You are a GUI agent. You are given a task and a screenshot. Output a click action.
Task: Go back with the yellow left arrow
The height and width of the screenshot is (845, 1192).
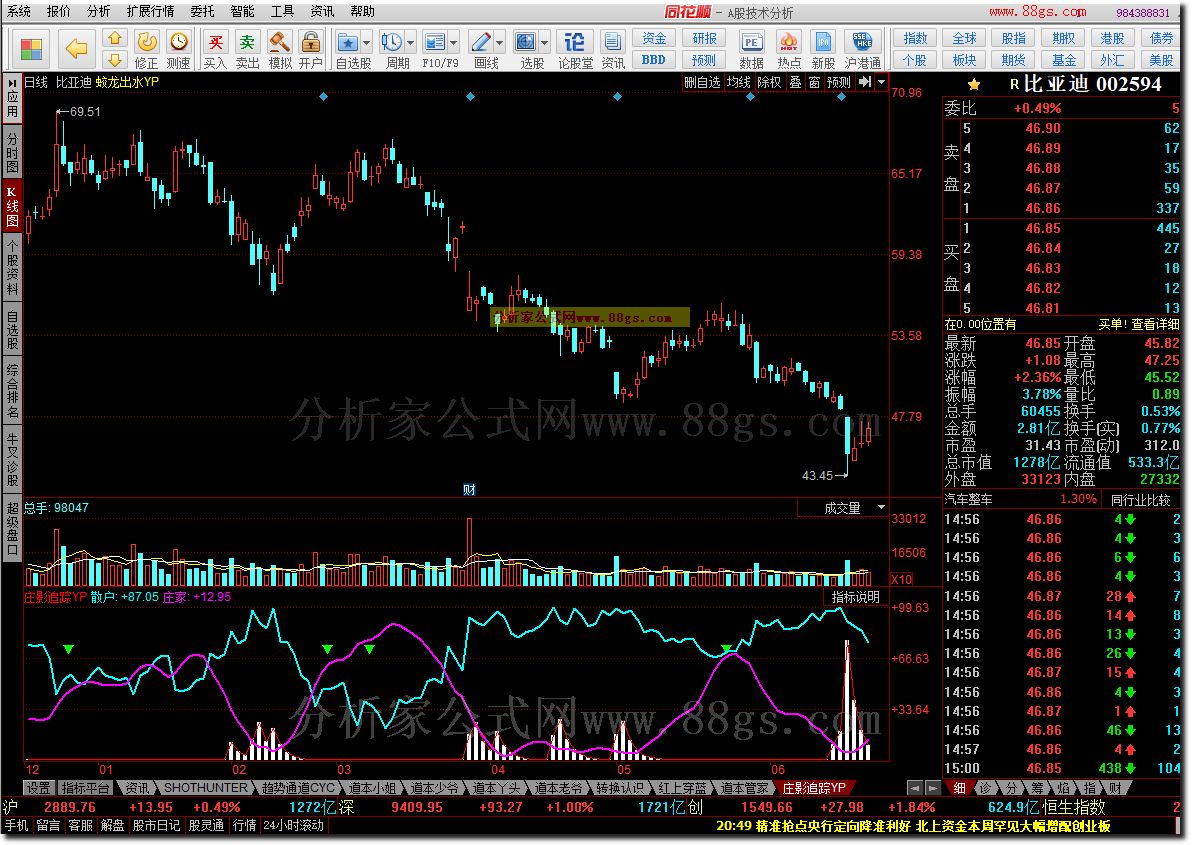(76, 49)
